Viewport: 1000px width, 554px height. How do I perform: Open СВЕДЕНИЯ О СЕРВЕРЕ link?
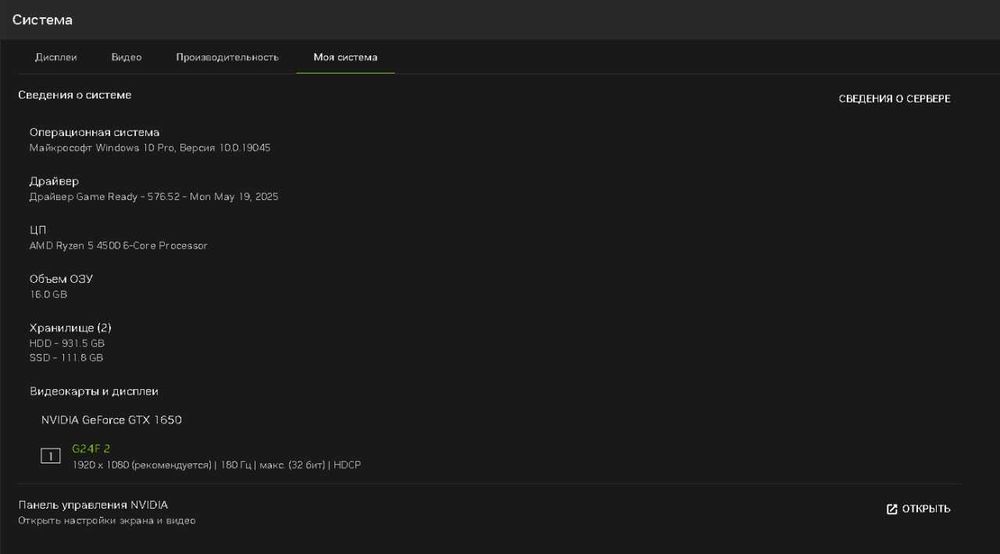point(894,99)
